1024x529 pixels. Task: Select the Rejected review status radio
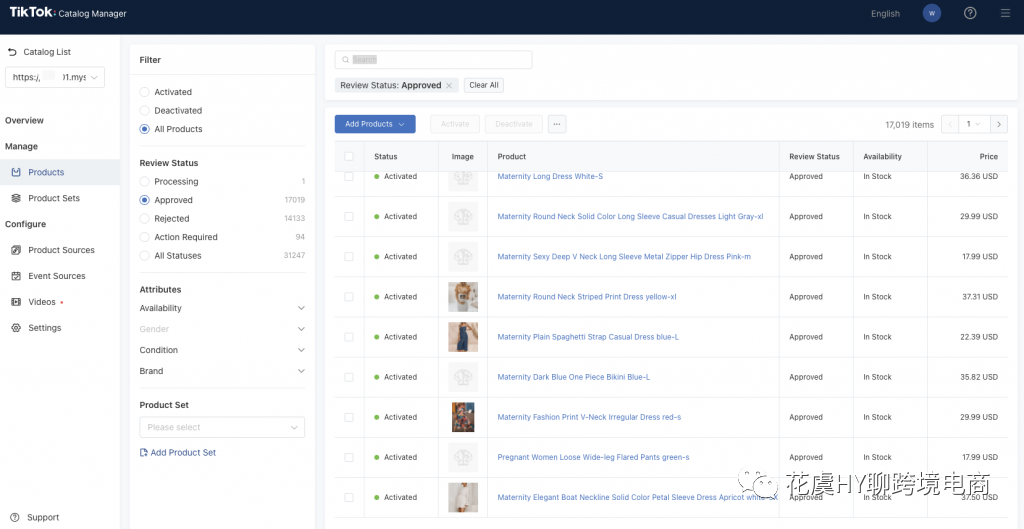click(x=145, y=219)
